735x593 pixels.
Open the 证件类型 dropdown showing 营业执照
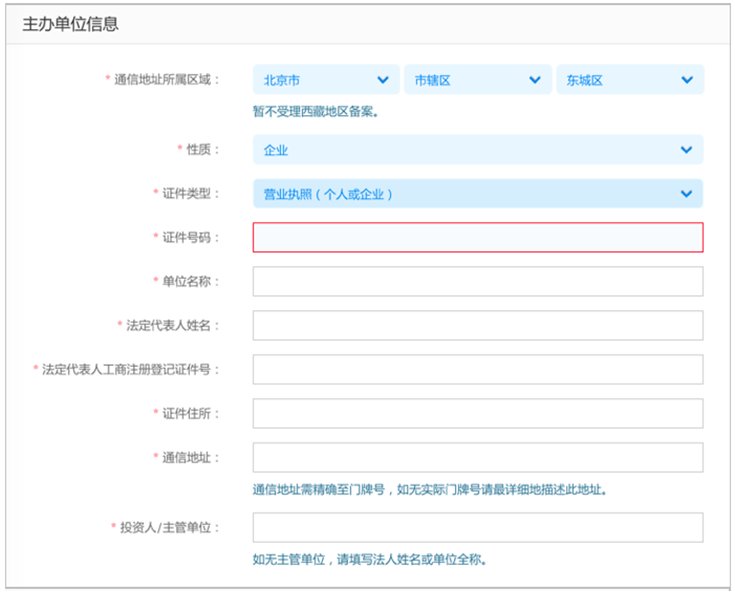[477, 194]
